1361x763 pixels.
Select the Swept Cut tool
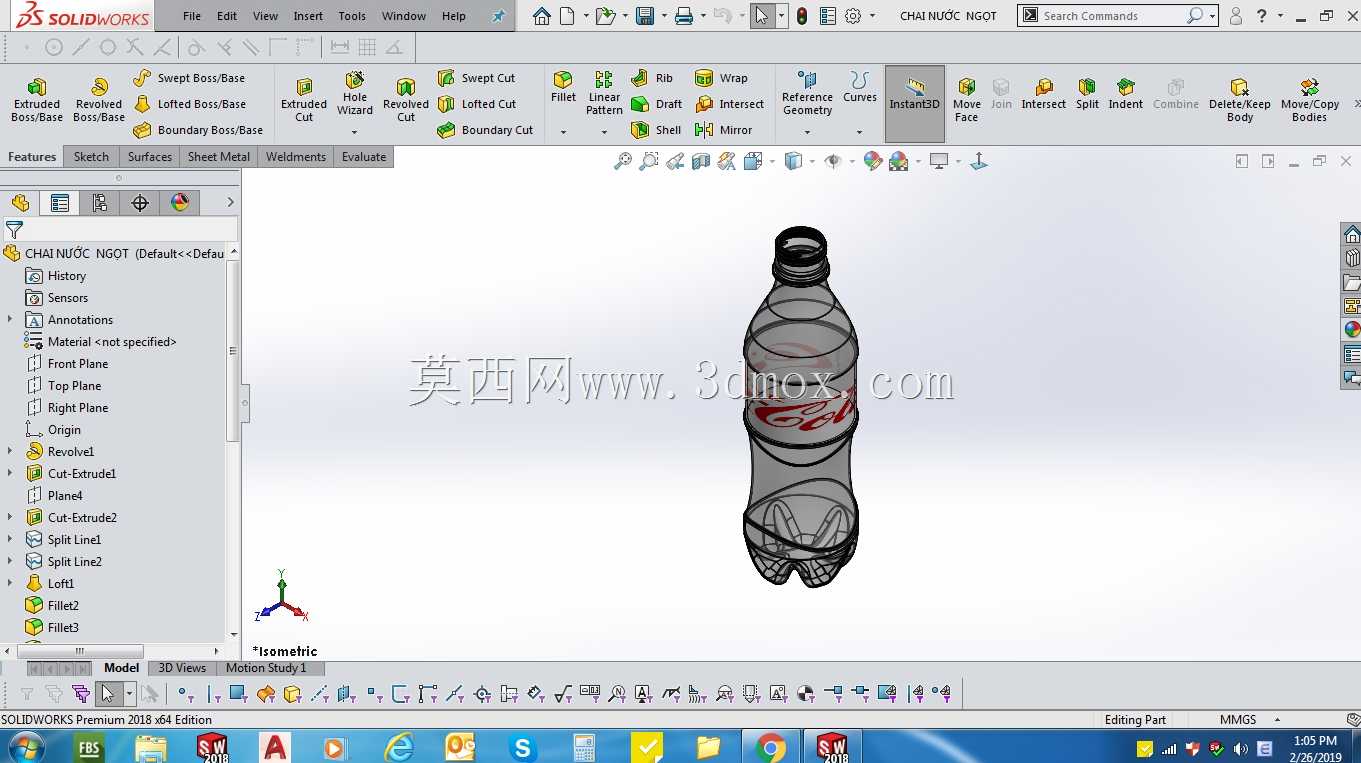click(x=476, y=78)
